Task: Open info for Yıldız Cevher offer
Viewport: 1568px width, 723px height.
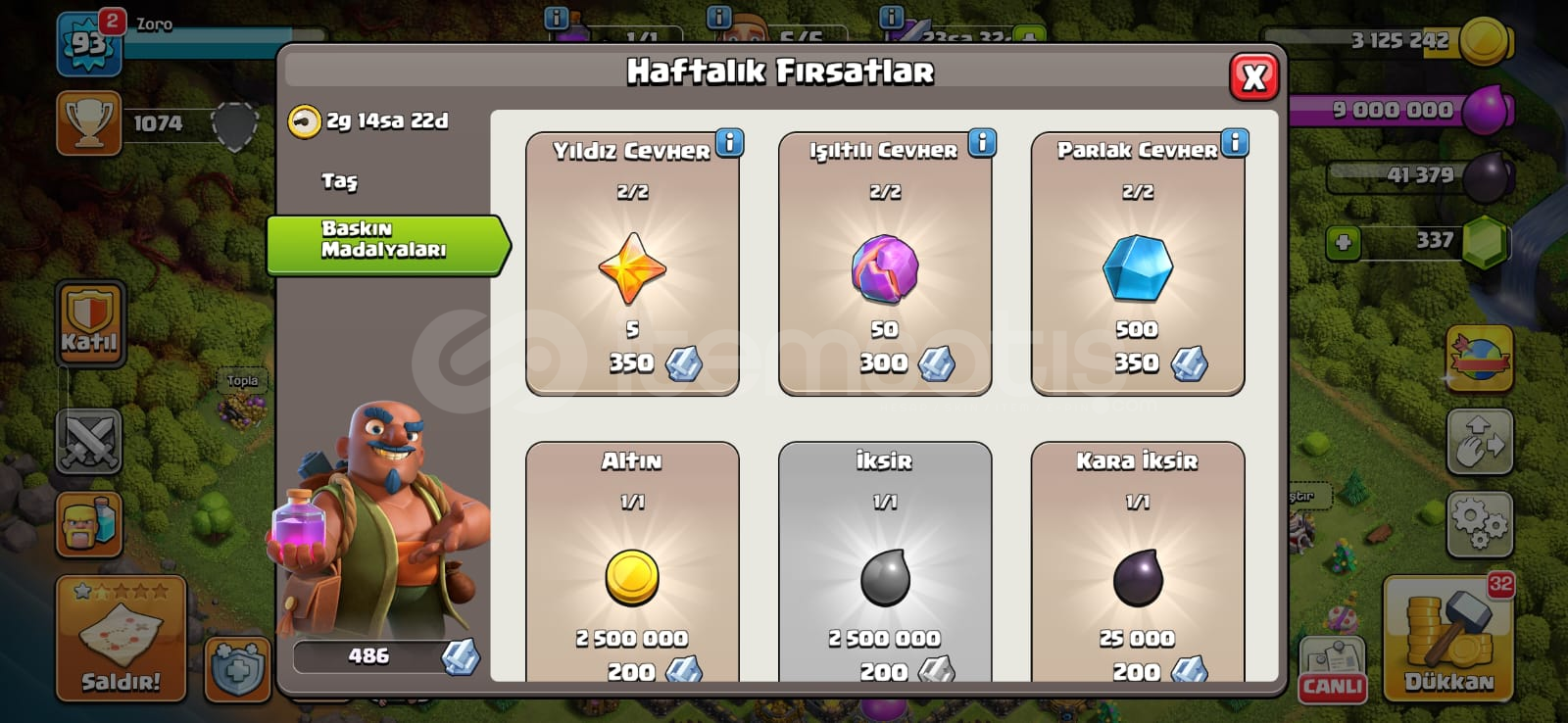Action: point(729,143)
